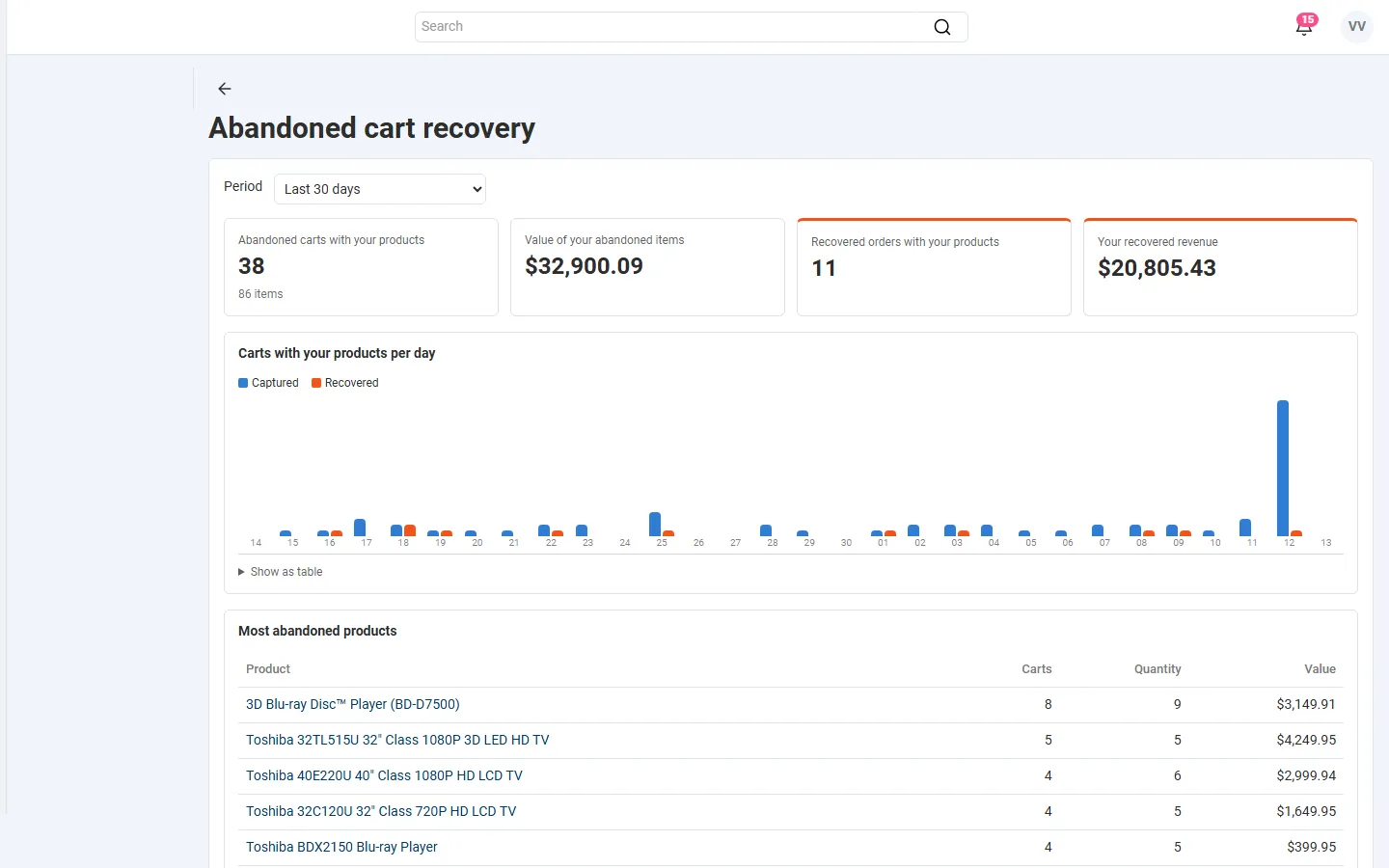This screenshot has height=868, width=1389.
Task: Open the VV user avatar menu
Action: [1357, 26]
